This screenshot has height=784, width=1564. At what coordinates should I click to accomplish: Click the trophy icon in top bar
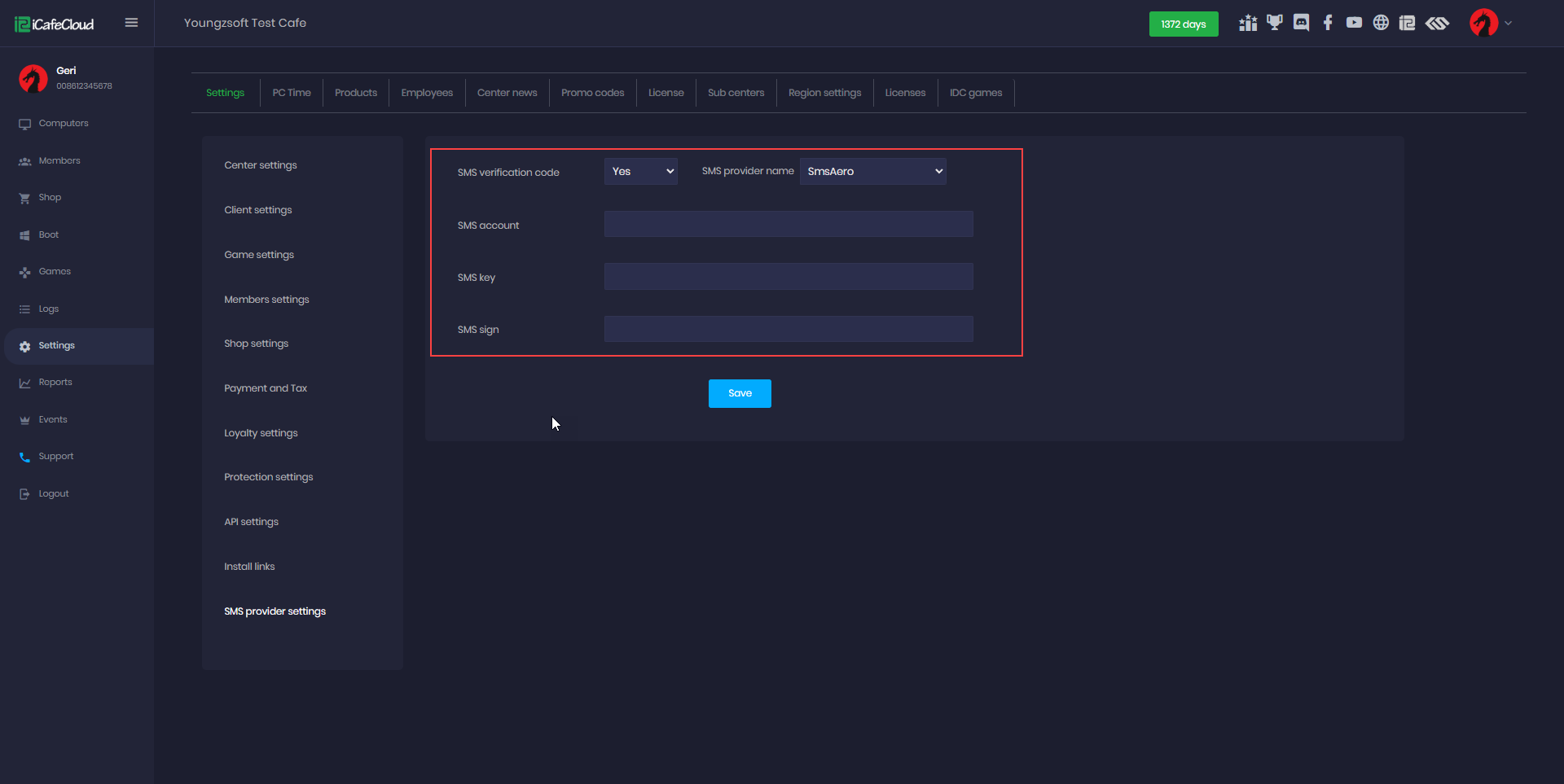[x=1274, y=23]
